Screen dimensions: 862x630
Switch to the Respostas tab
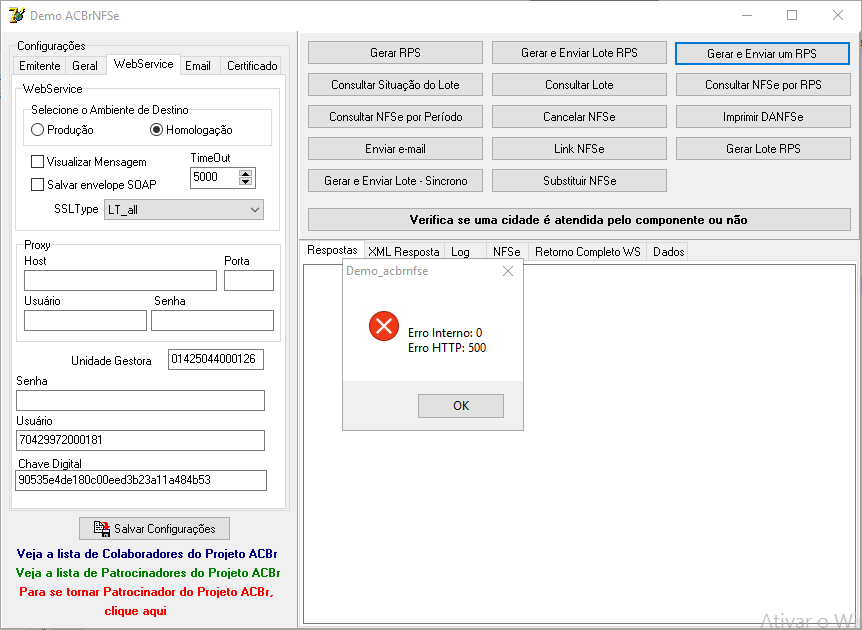click(332, 250)
